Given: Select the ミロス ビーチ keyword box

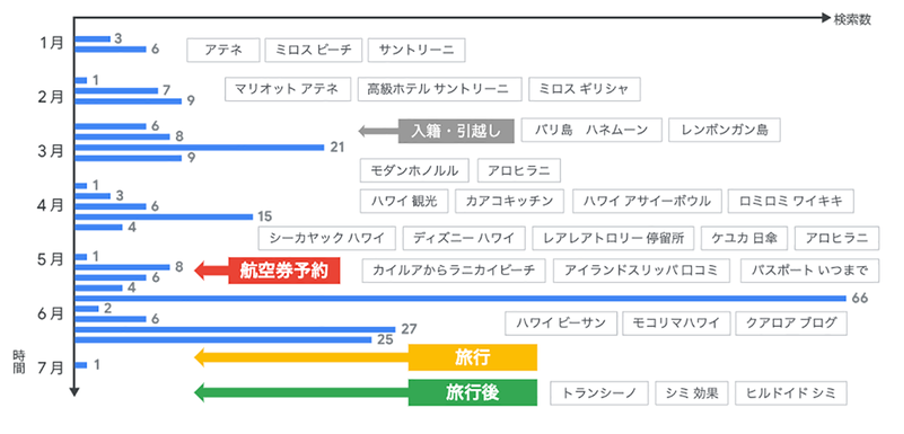Looking at the screenshot, I should [x=314, y=50].
